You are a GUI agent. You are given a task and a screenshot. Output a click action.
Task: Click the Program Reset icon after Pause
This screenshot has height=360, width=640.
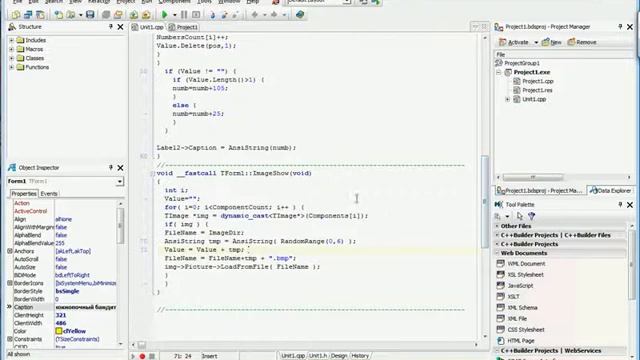[196, 15]
